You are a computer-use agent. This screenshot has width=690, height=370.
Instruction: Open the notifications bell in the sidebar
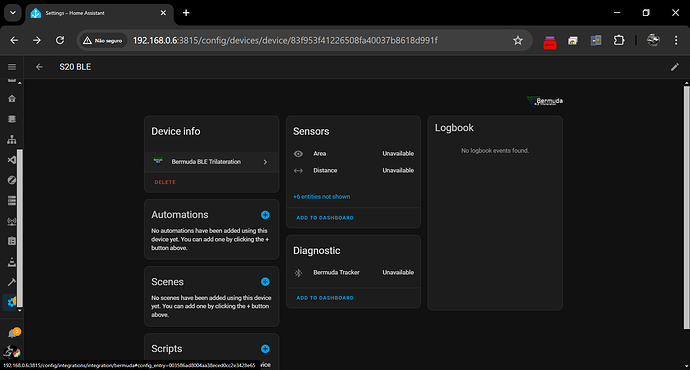click(x=13, y=333)
